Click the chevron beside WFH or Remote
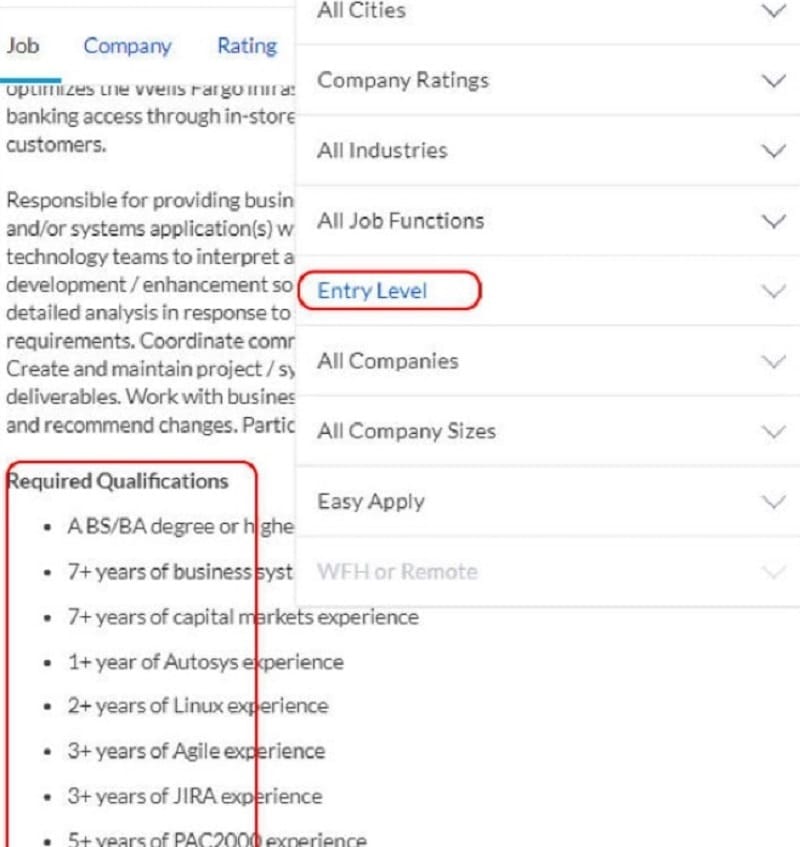The height and width of the screenshot is (847, 800). click(x=773, y=572)
